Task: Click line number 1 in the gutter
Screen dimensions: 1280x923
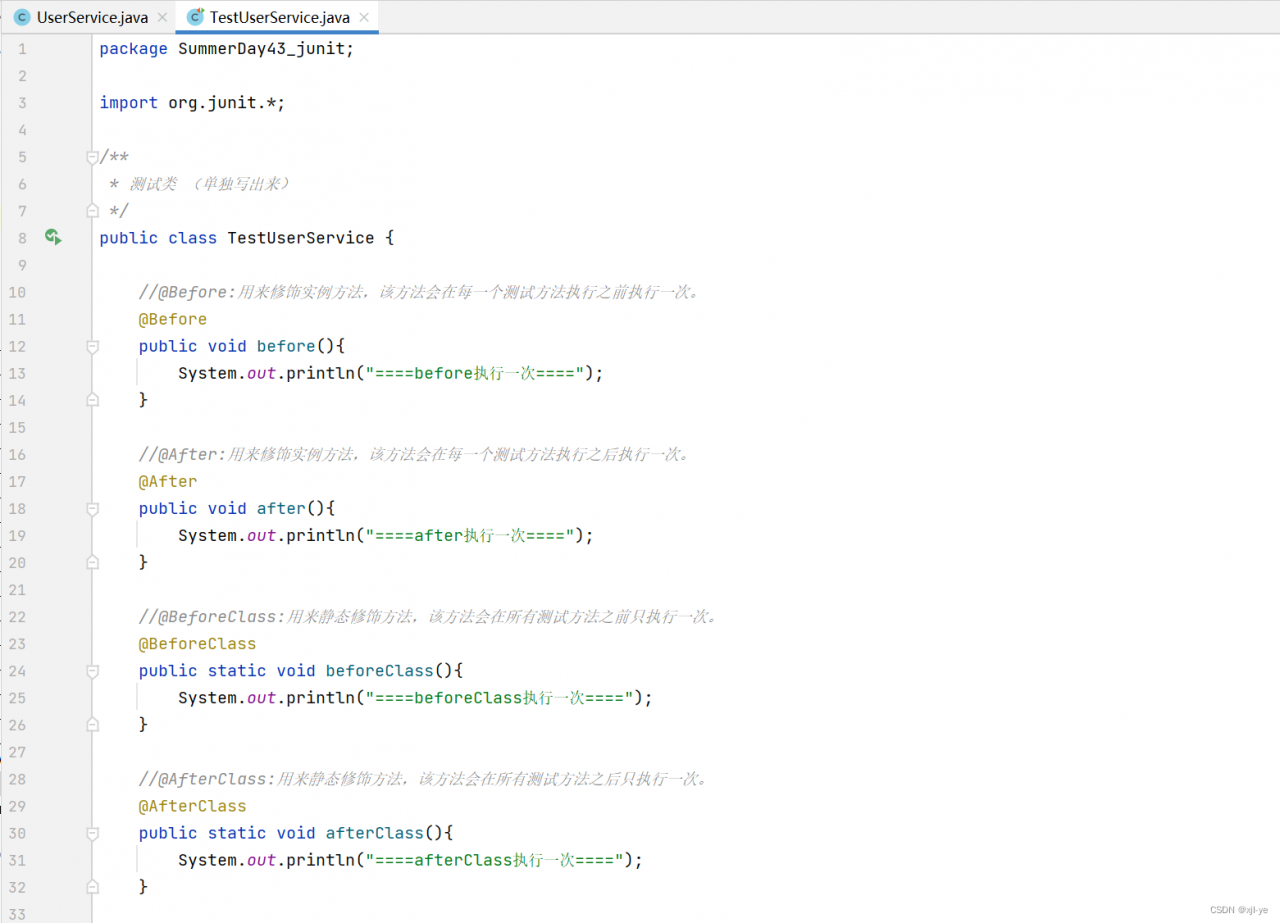Action: 22,49
